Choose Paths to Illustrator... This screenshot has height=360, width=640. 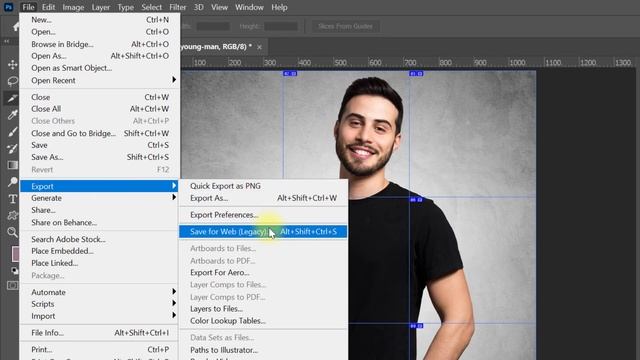pos(263,350)
